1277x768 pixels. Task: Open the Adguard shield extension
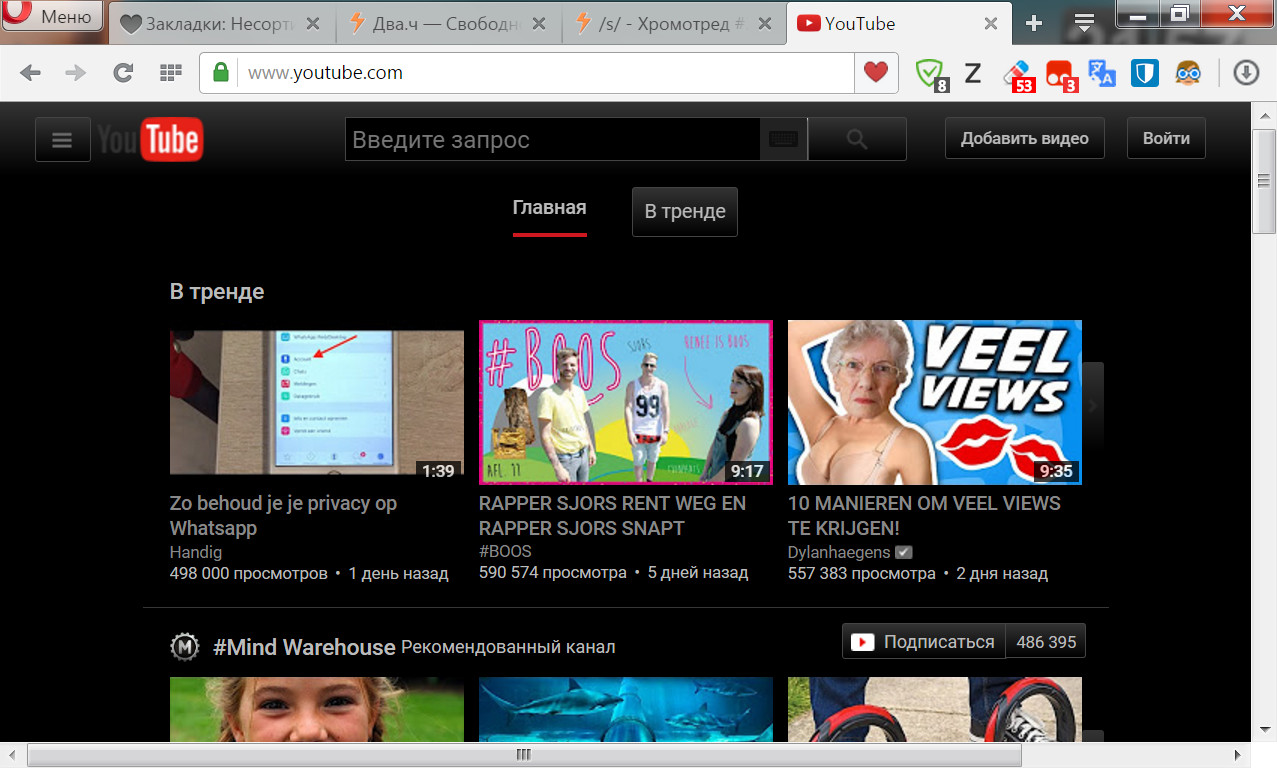click(932, 73)
